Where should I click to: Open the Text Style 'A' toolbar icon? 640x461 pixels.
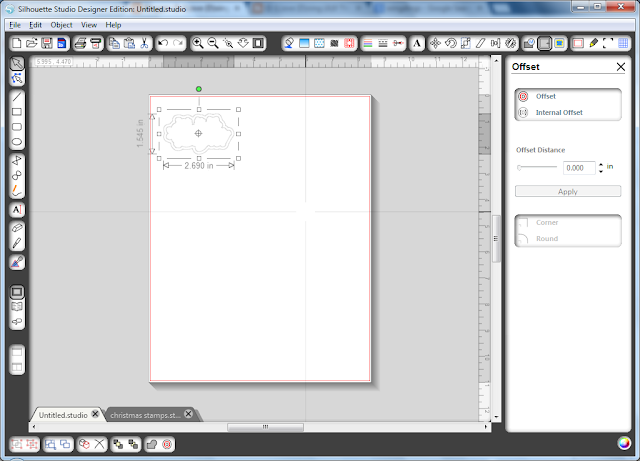point(417,43)
